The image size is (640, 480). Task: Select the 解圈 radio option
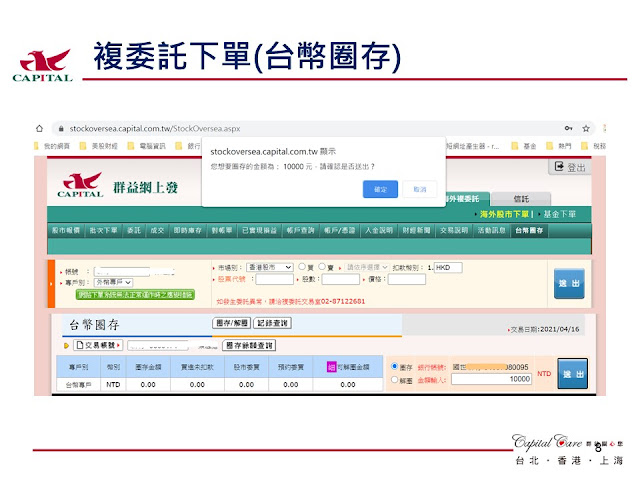[x=394, y=380]
